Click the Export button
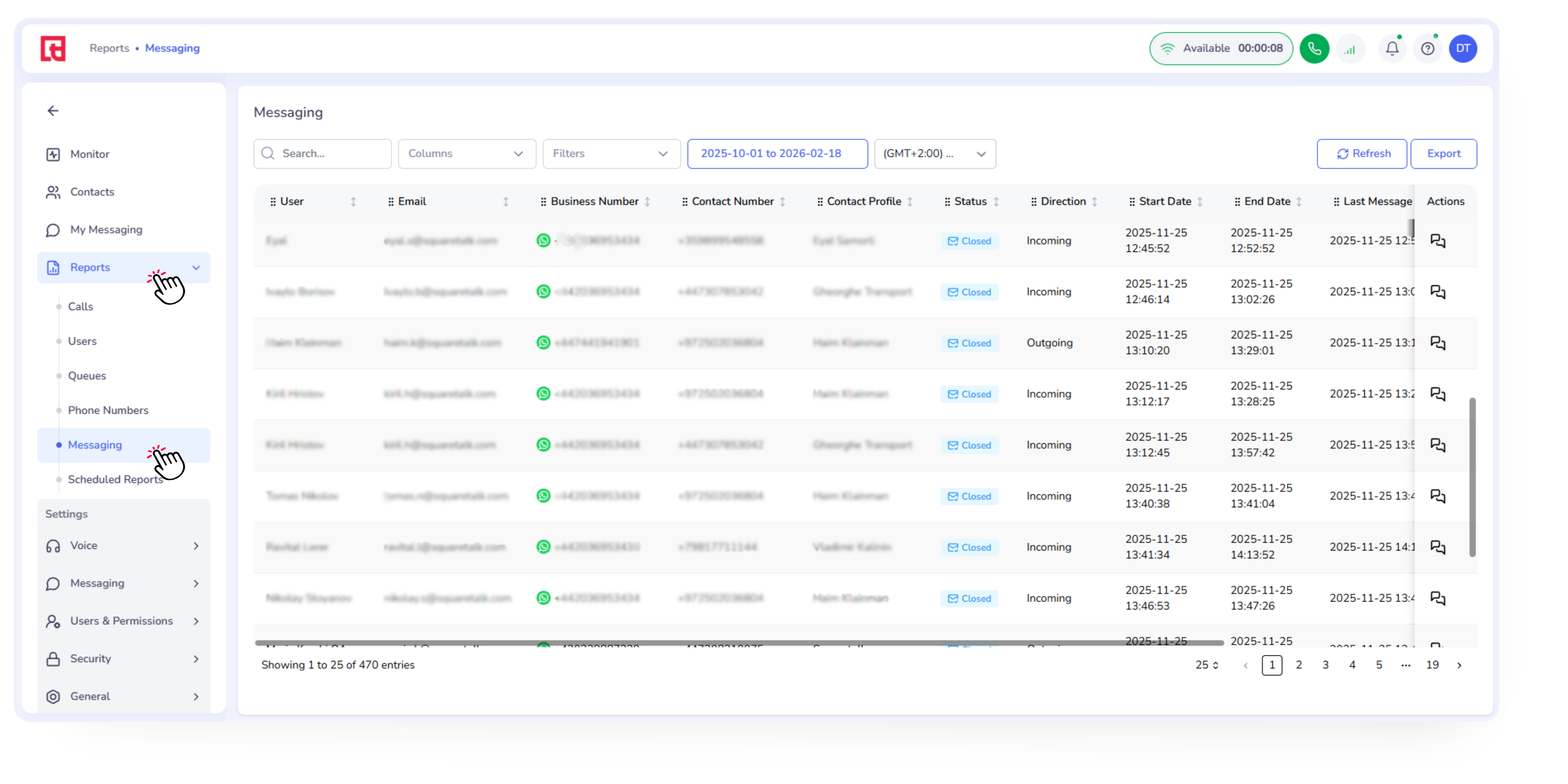The height and width of the screenshot is (784, 1568). [x=1443, y=154]
